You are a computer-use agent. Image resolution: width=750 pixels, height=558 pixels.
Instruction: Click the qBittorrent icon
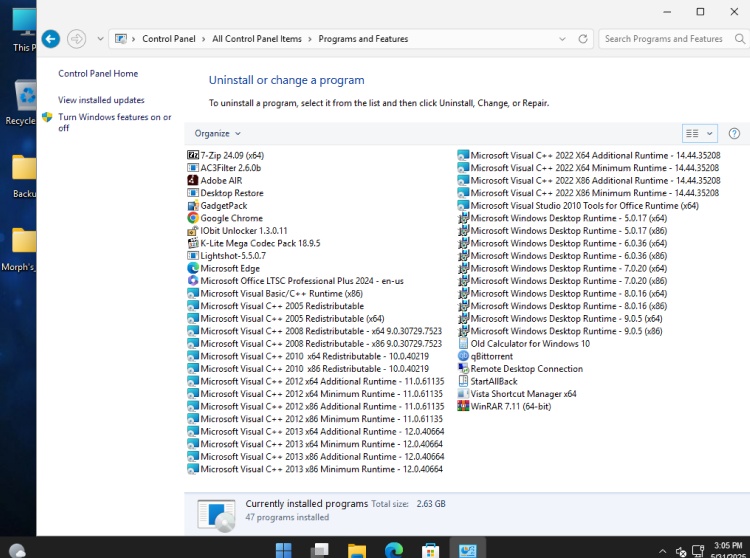463,356
